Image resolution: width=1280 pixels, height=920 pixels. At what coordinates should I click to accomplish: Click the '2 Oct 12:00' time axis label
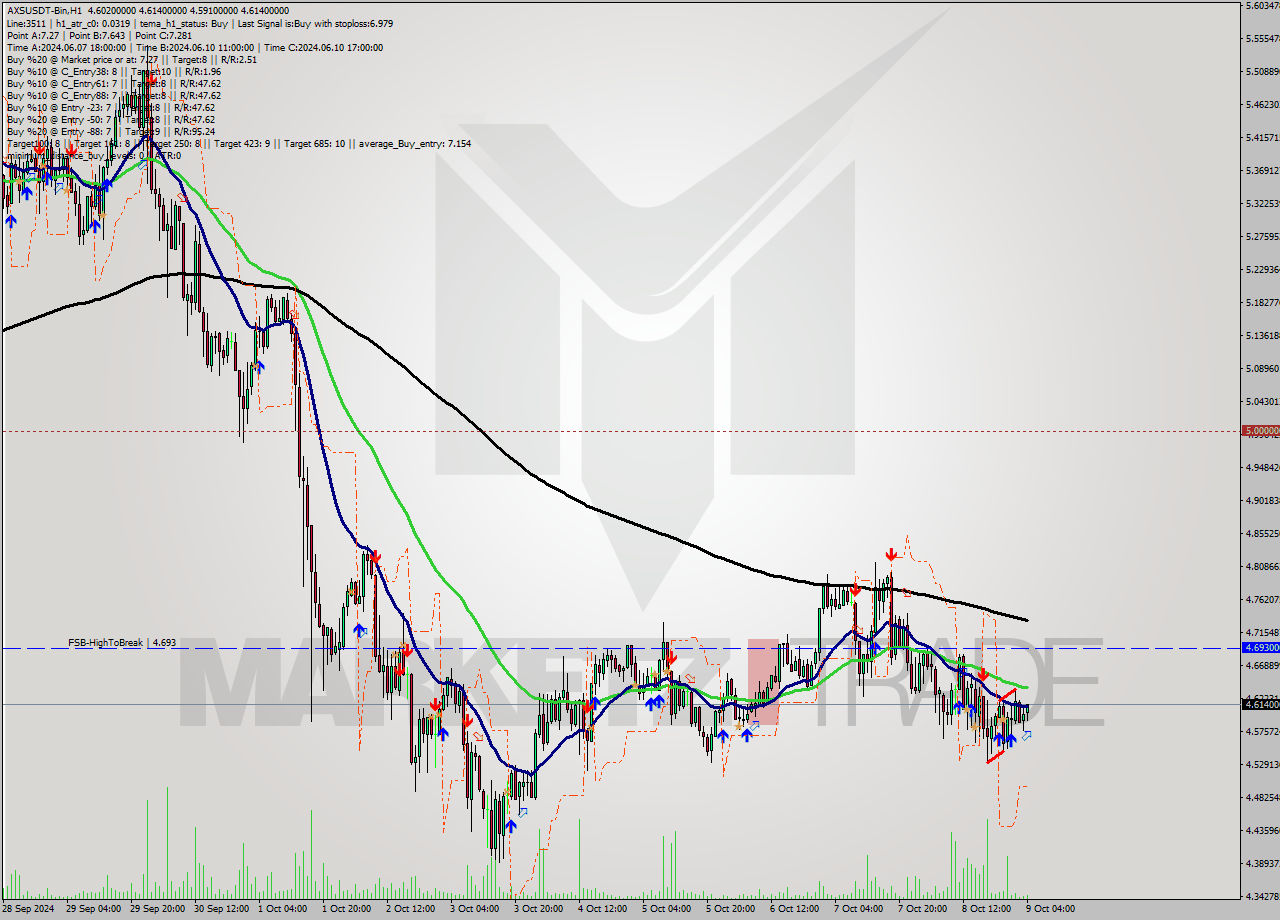411,909
